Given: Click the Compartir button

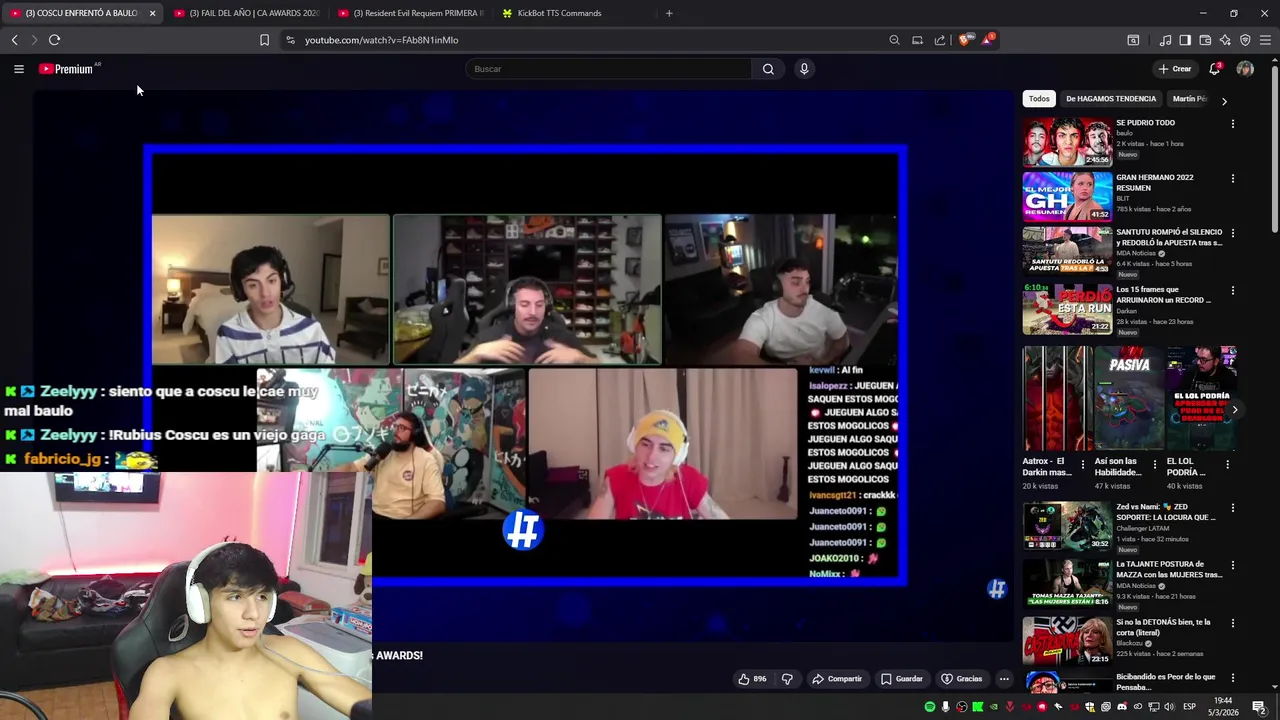Looking at the screenshot, I should coord(837,679).
